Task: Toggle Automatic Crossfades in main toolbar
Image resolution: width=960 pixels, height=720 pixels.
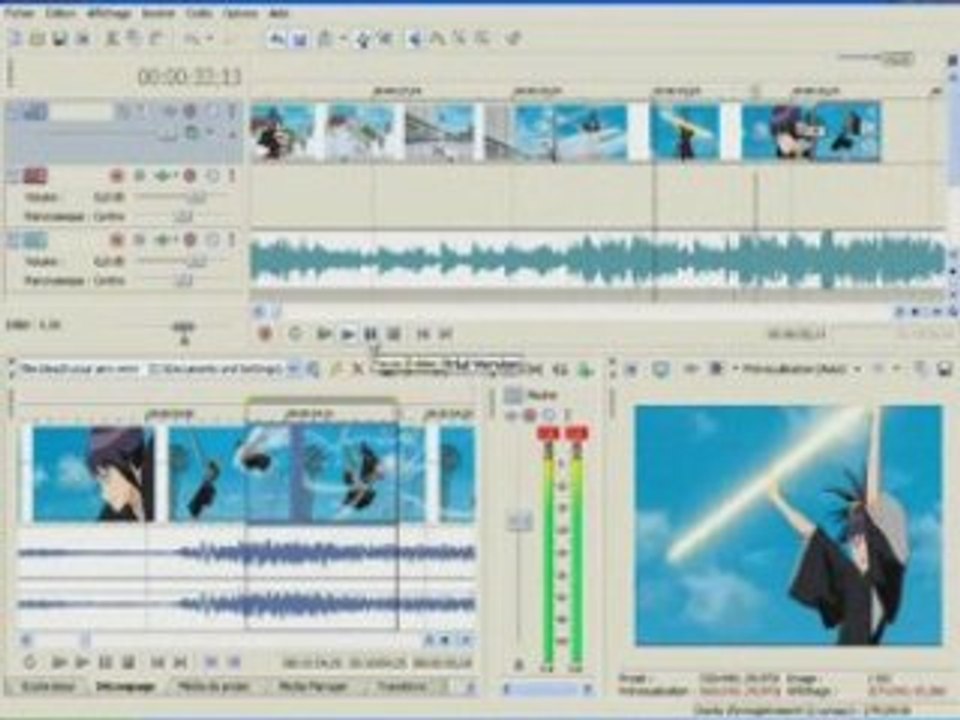Action: pyautogui.click(x=299, y=39)
